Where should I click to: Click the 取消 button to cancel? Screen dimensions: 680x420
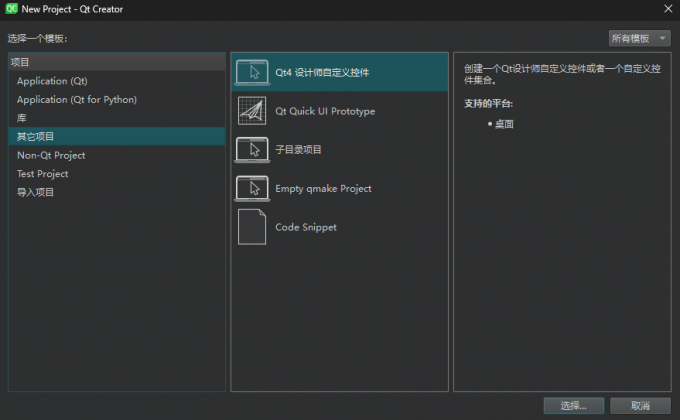[640, 406]
